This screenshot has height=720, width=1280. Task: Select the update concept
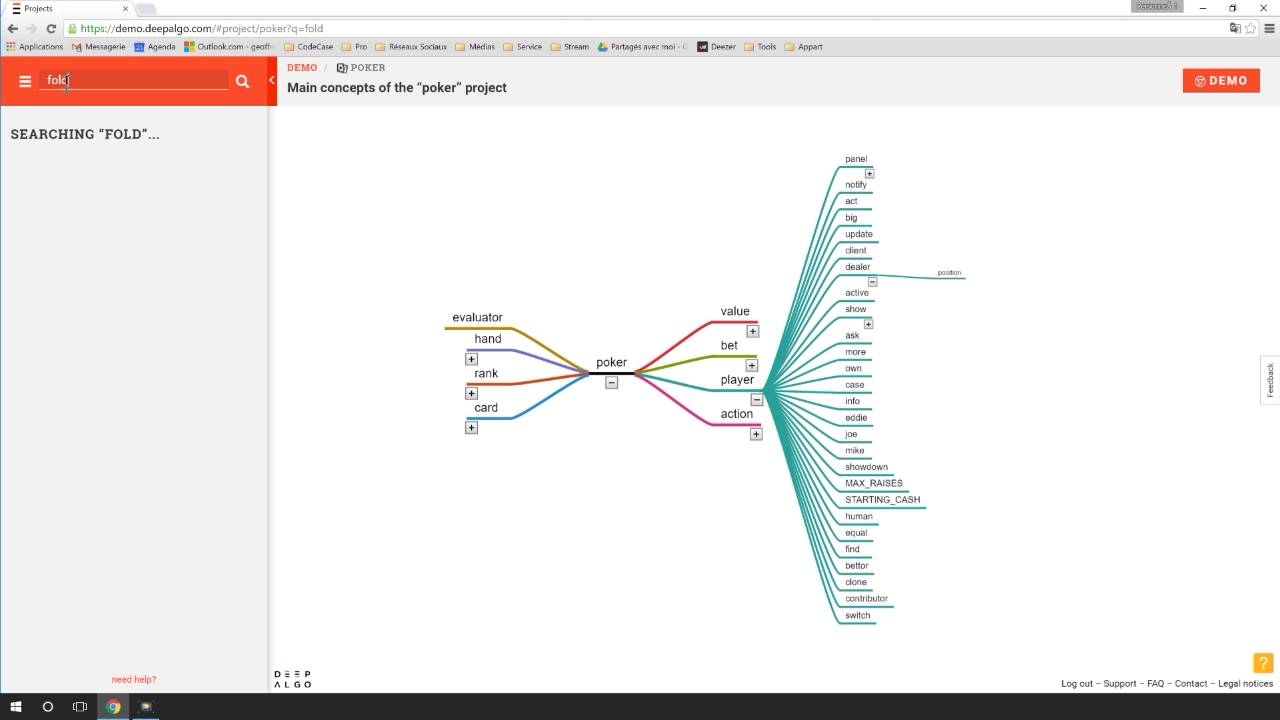[x=859, y=234]
